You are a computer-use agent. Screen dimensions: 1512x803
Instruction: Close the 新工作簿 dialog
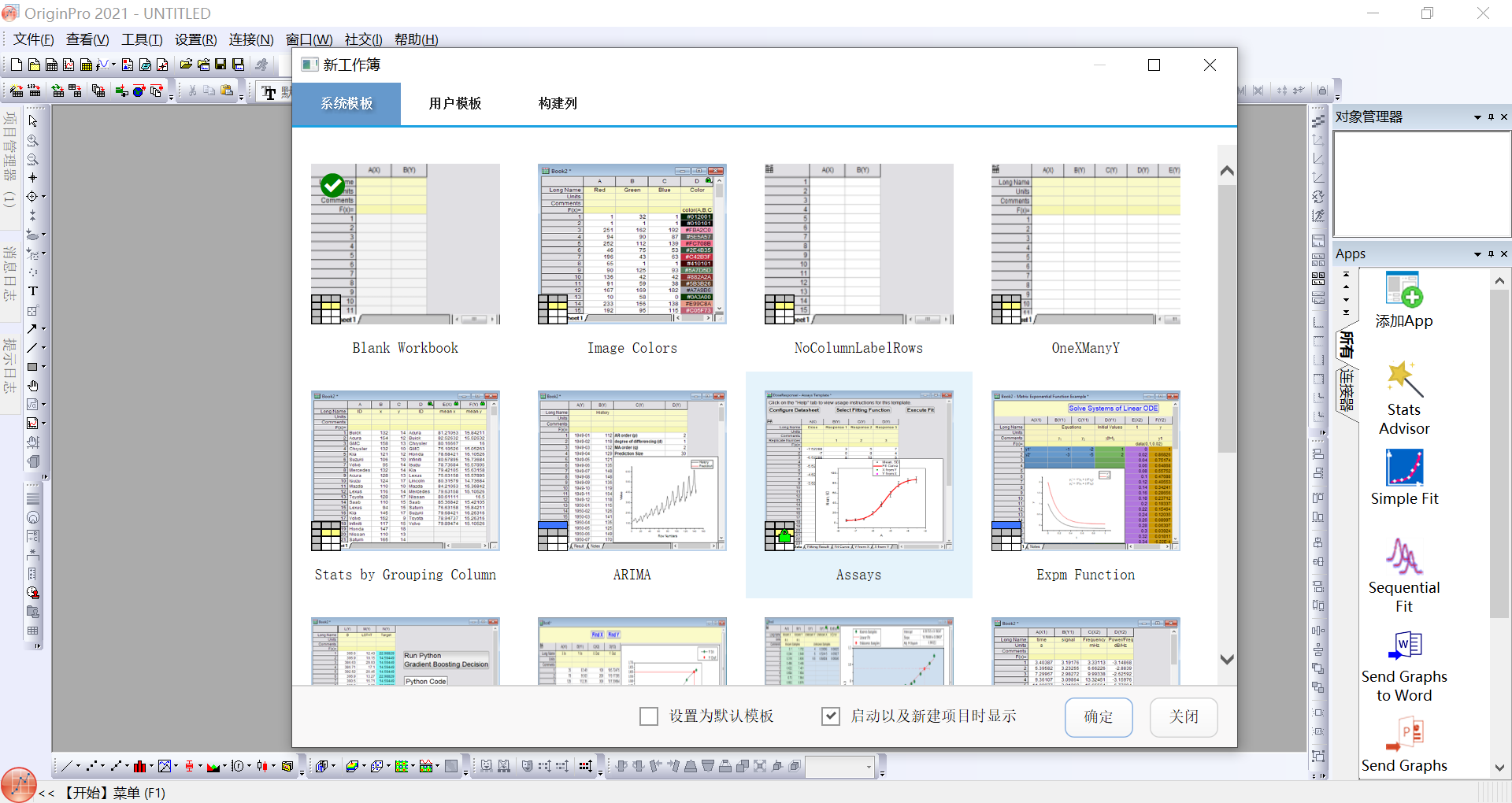pos(1210,65)
